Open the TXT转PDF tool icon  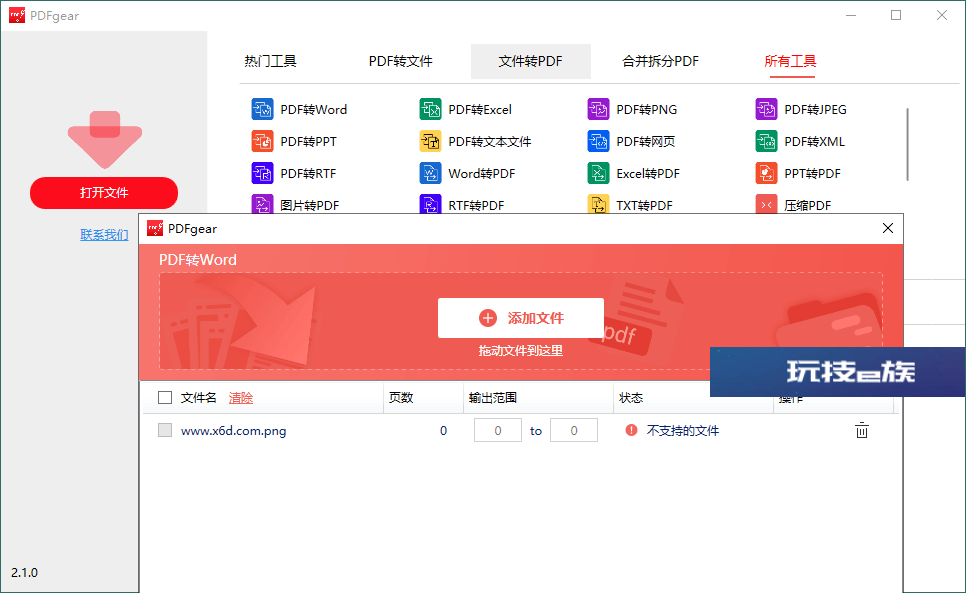click(598, 204)
